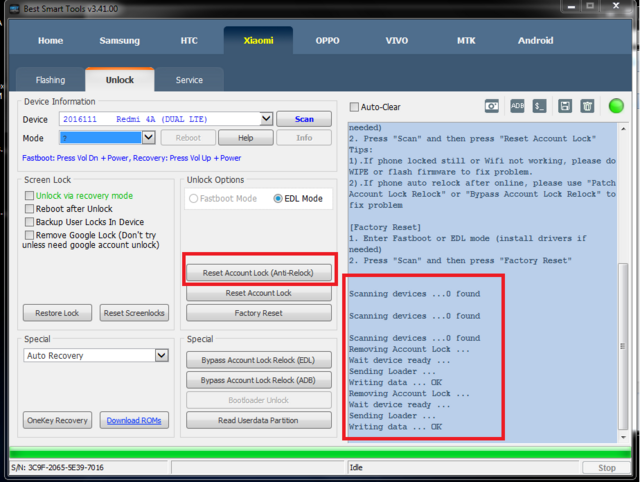Check Unlock via recovery mode
Screen dimensions: 640x482
(29, 195)
